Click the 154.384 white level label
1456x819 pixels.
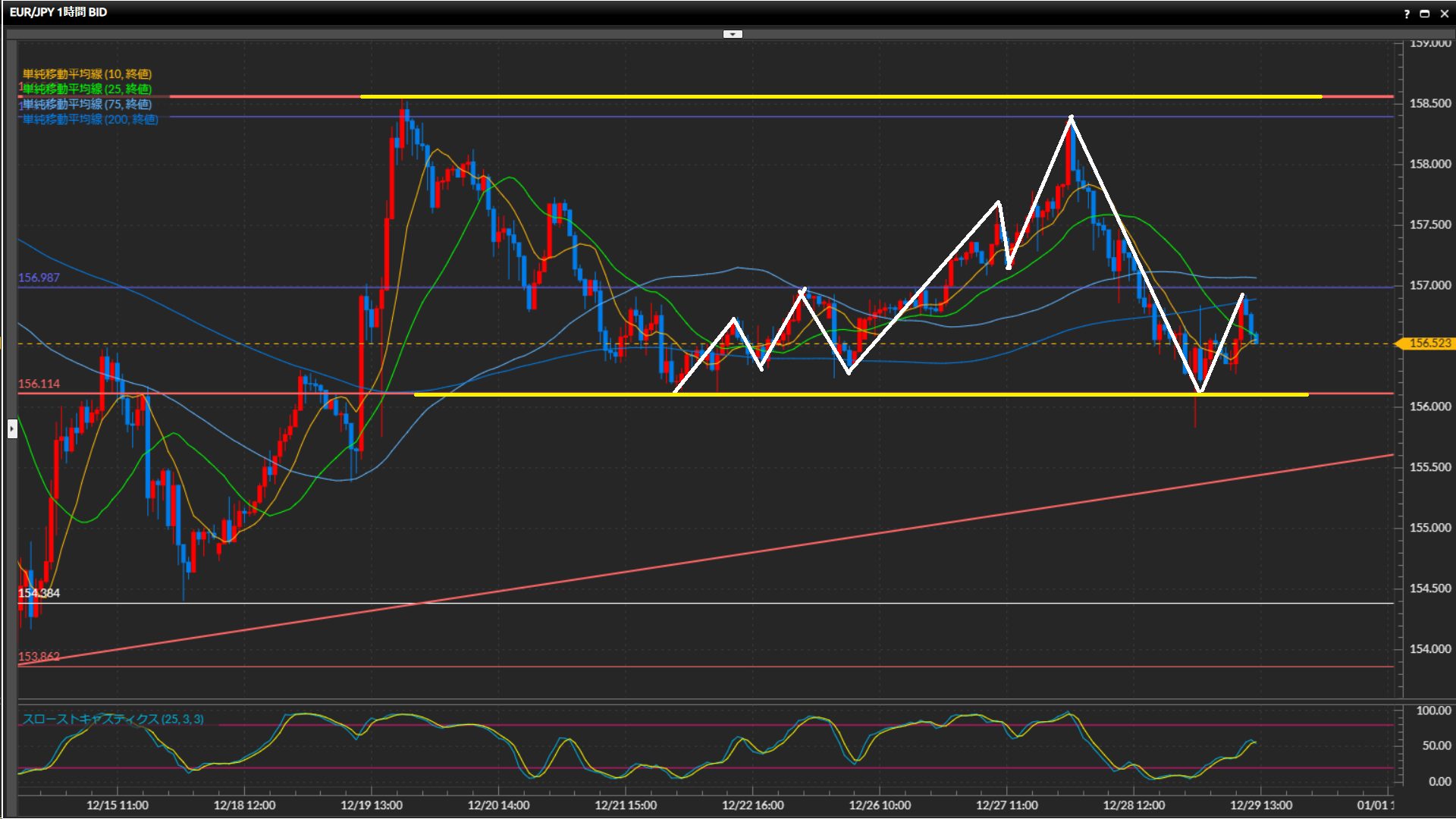39,593
